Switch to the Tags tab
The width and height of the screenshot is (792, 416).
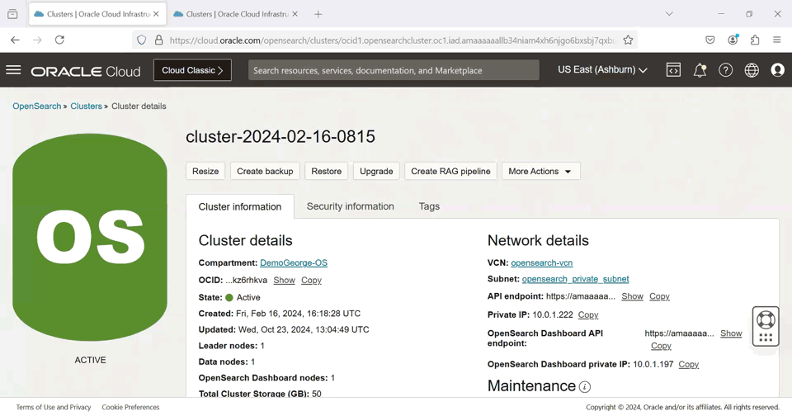(x=429, y=206)
